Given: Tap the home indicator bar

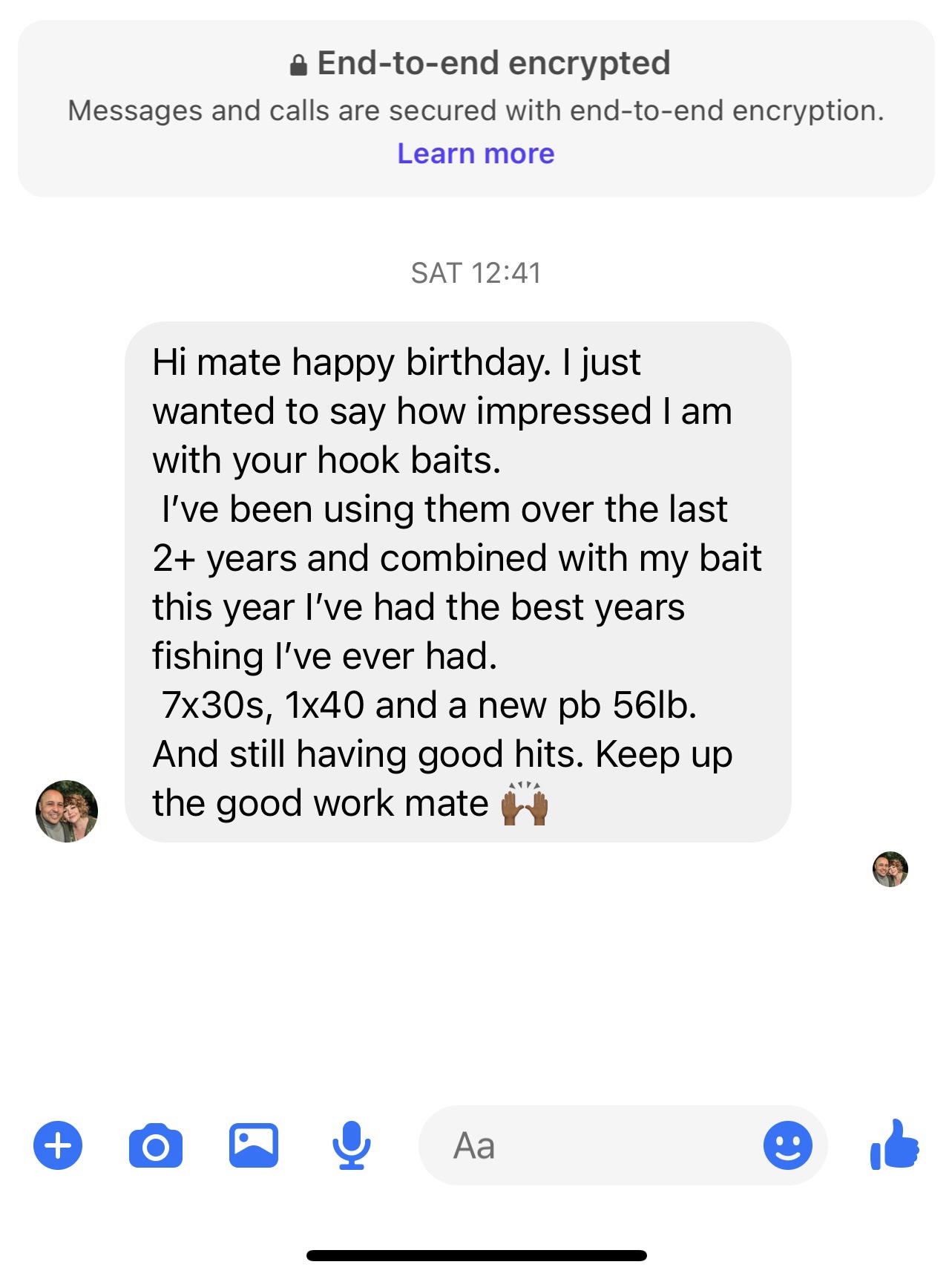Looking at the screenshot, I should pyautogui.click(x=476, y=1255).
